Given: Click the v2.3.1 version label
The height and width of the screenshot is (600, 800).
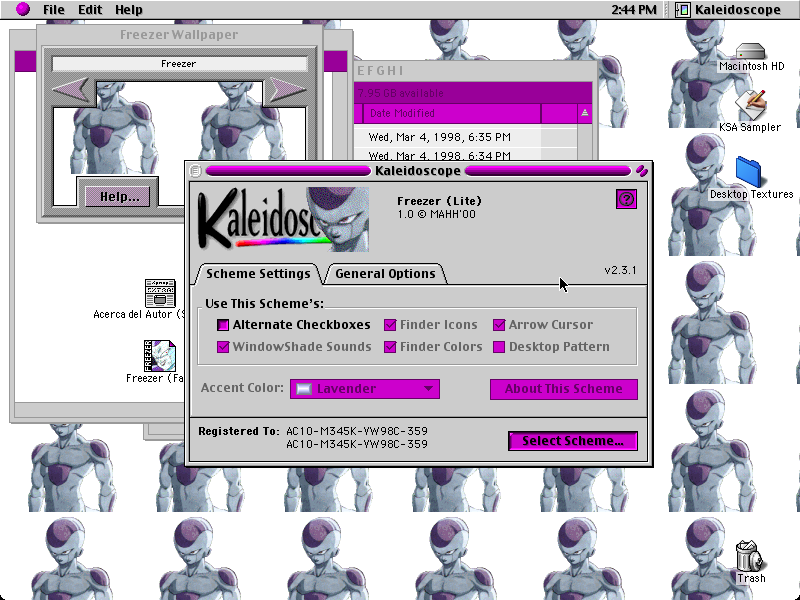Looking at the screenshot, I should point(620,270).
